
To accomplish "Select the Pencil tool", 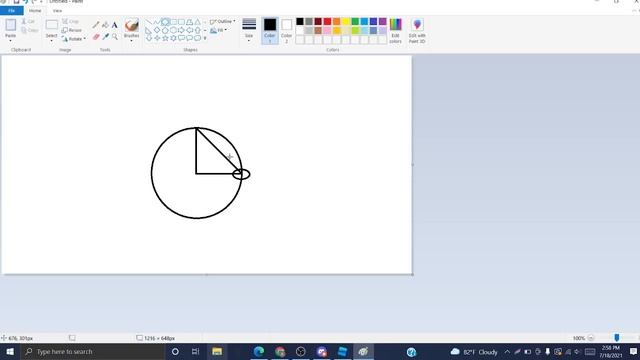I will click(96, 25).
